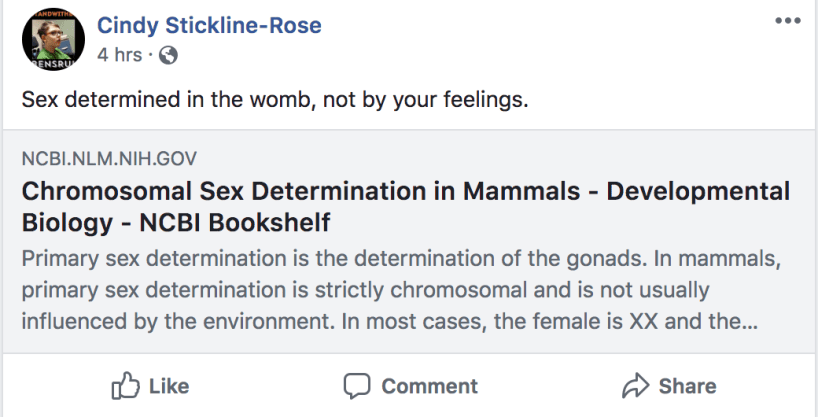Click the thumbs-up Like icon

pyautogui.click(x=125, y=385)
